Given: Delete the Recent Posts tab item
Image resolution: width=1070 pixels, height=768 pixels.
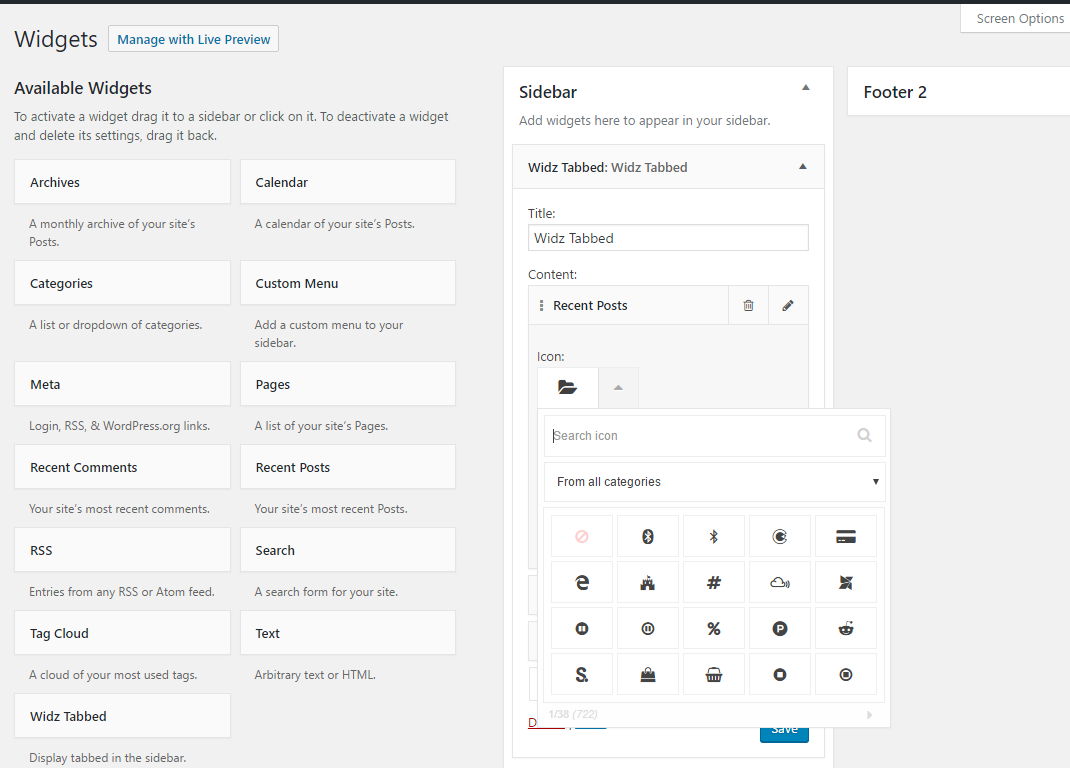Looking at the screenshot, I should coord(748,305).
